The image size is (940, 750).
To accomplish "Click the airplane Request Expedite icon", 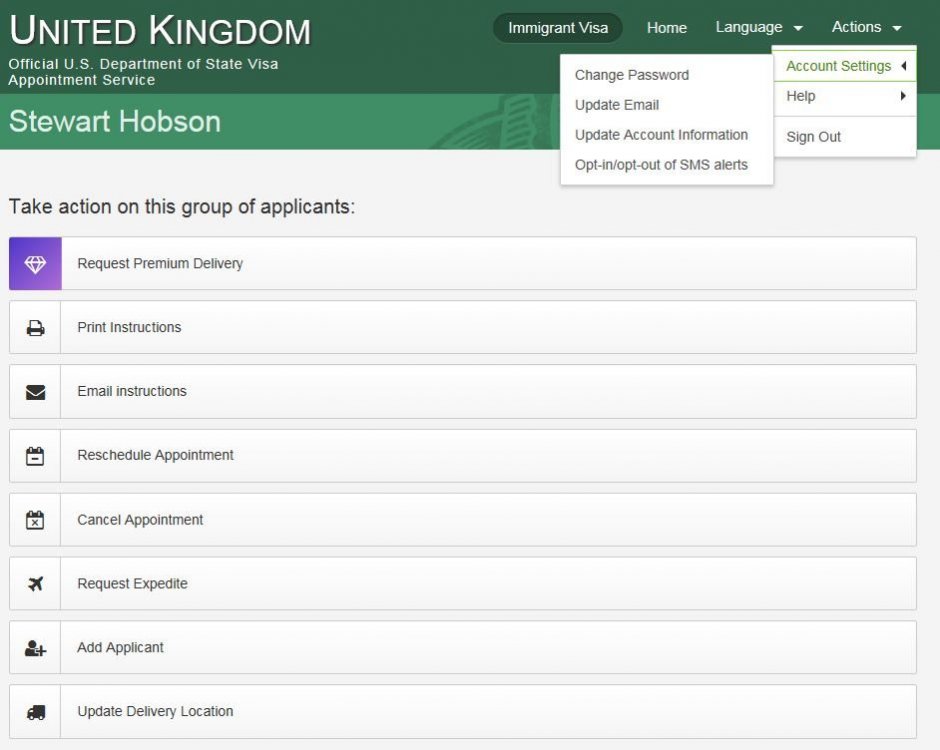I will coord(35,584).
